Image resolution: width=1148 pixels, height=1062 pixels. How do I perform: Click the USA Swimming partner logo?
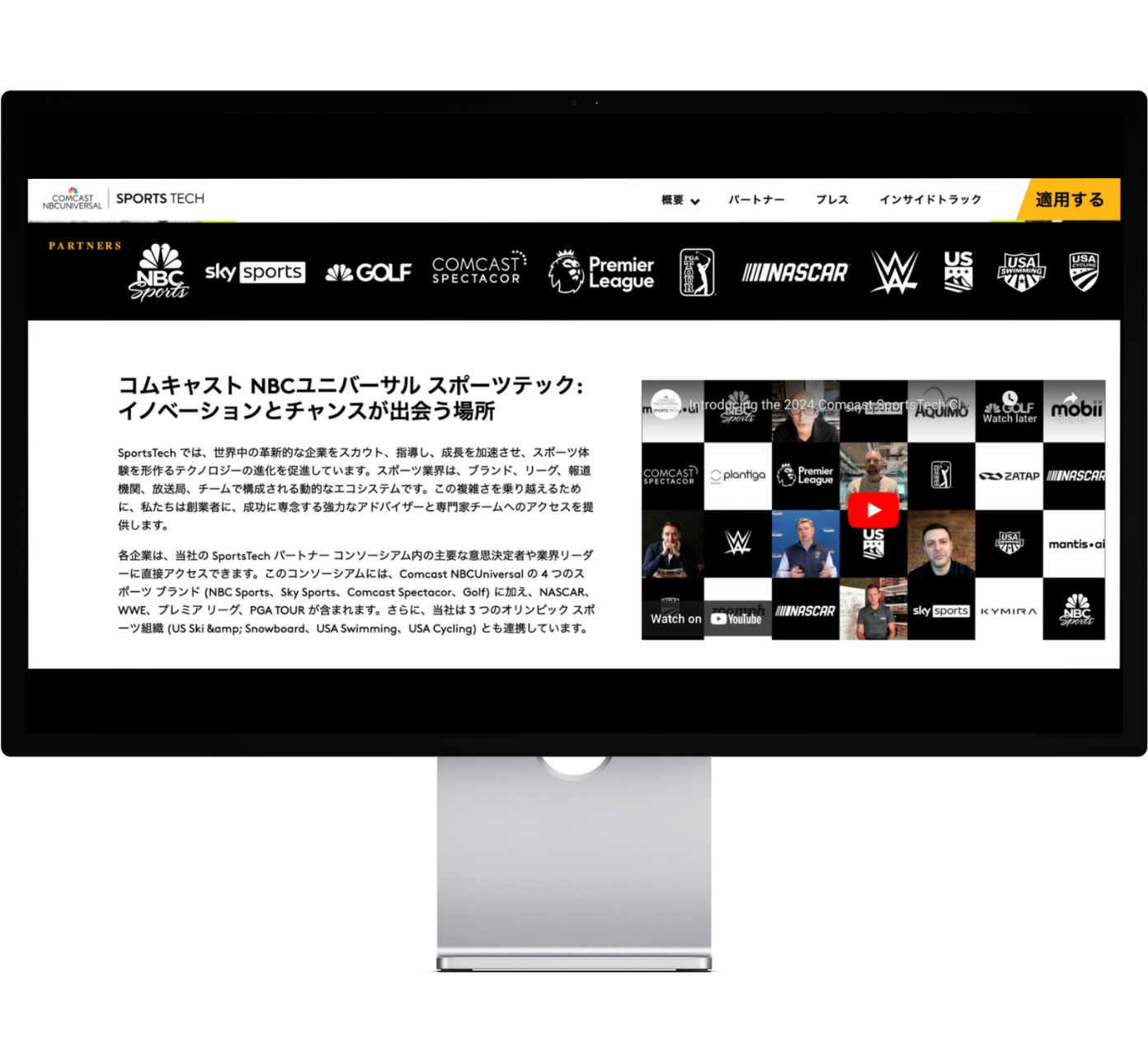click(1021, 272)
